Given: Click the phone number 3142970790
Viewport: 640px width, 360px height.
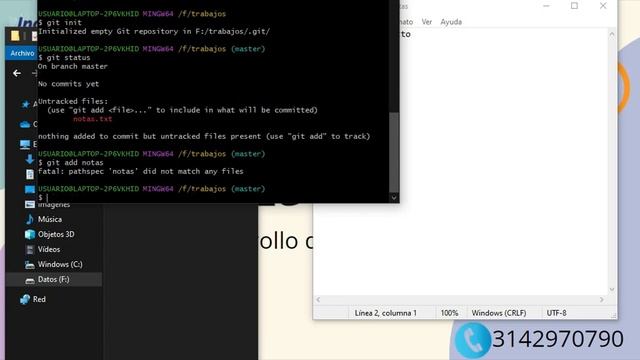Looking at the screenshot, I should [558, 339].
